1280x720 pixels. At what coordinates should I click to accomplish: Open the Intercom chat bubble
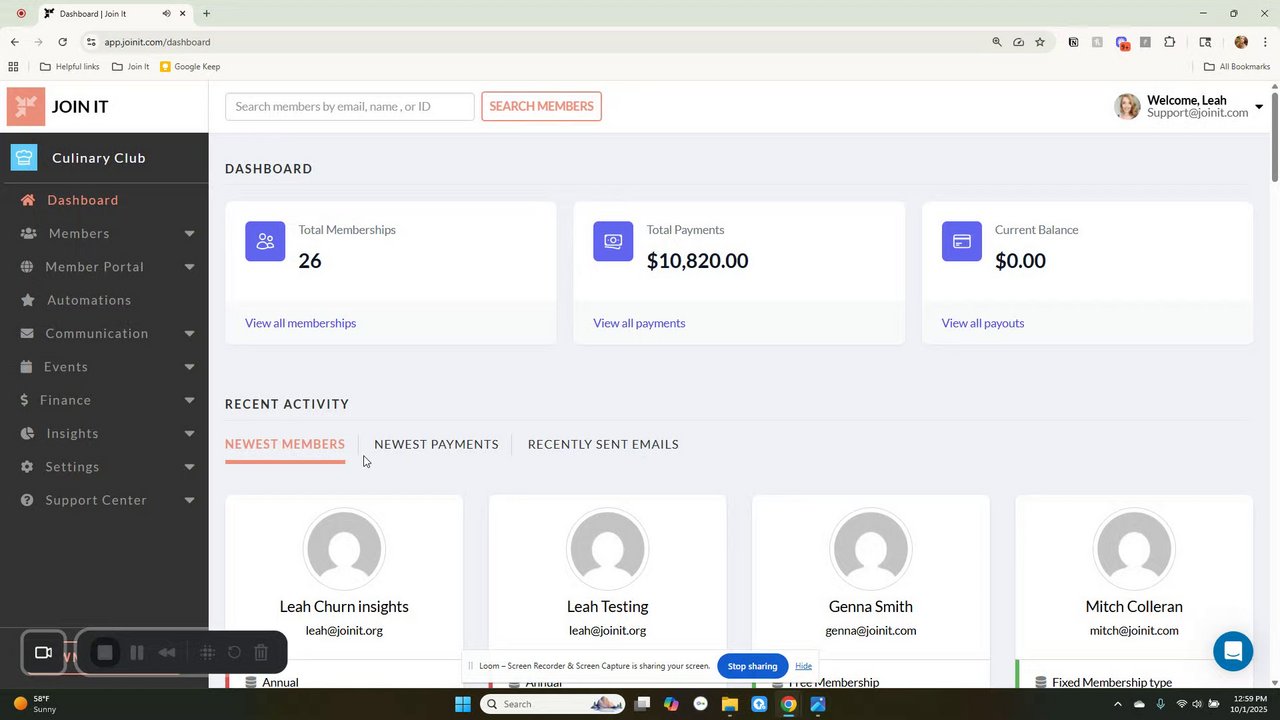(x=1233, y=652)
